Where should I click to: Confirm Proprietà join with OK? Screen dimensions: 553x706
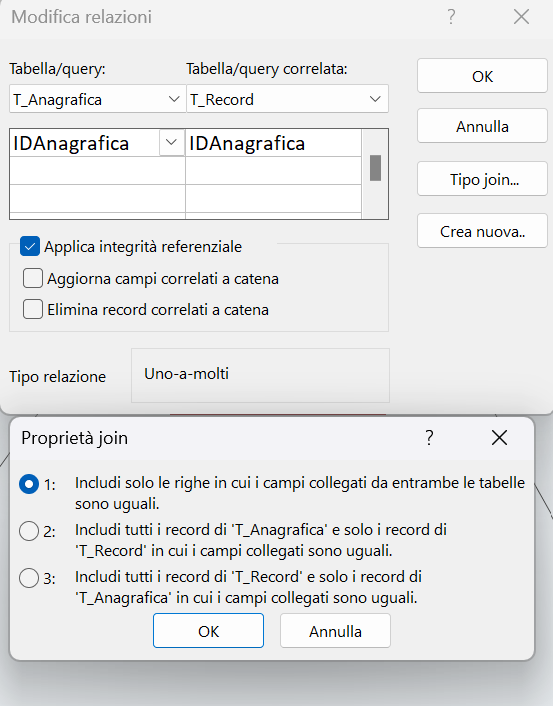click(x=209, y=631)
